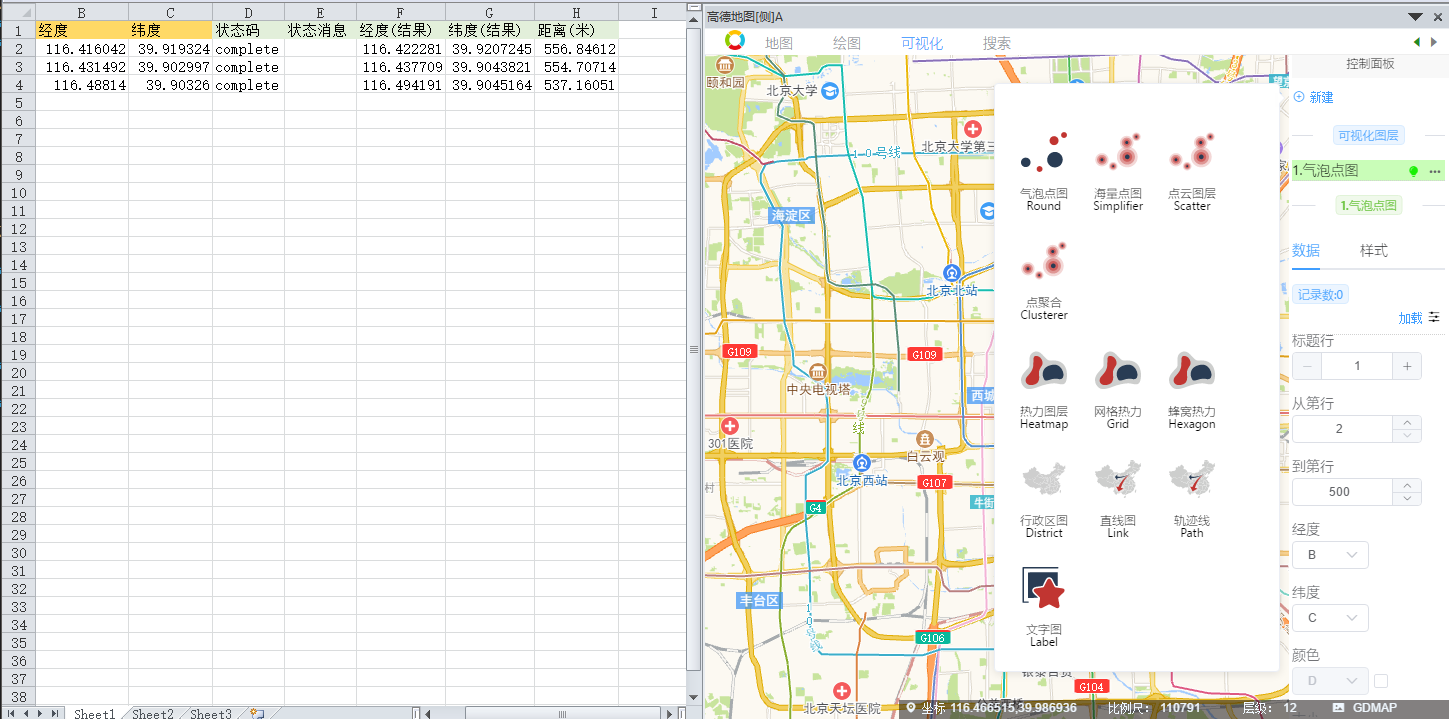
Task: Decrease the 到第行 value with down arrow
Action: tap(1407, 499)
